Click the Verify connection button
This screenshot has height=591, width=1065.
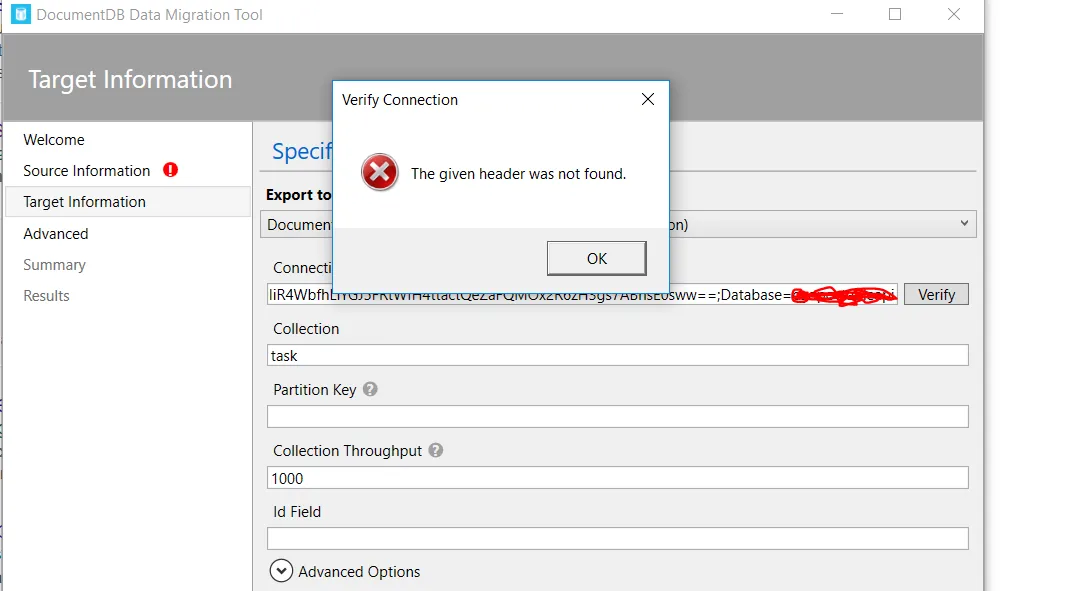936,294
